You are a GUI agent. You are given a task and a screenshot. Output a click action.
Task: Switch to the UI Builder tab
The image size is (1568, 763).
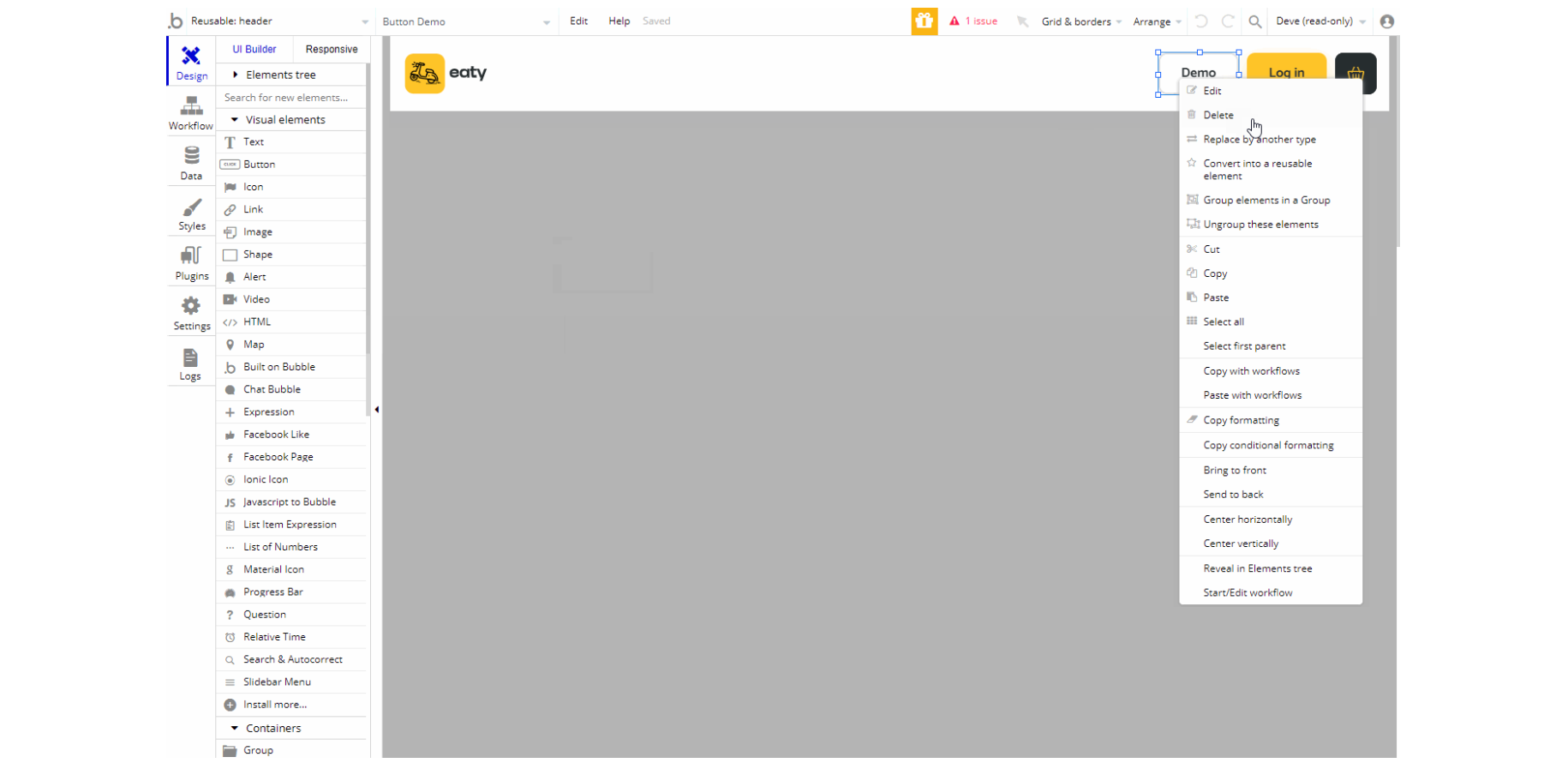pos(254,49)
